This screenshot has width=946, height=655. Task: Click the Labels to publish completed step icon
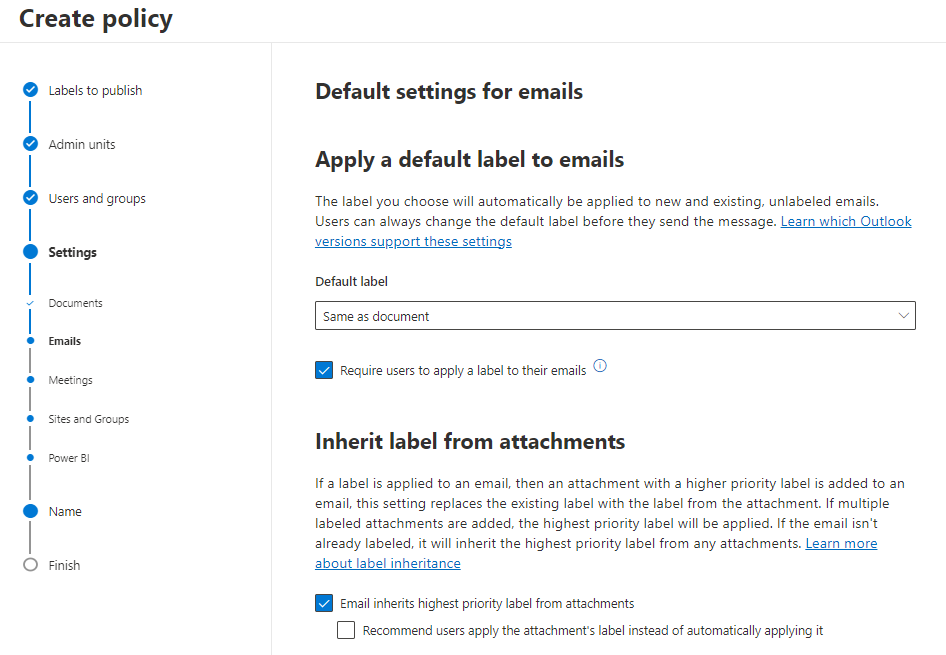(30, 90)
